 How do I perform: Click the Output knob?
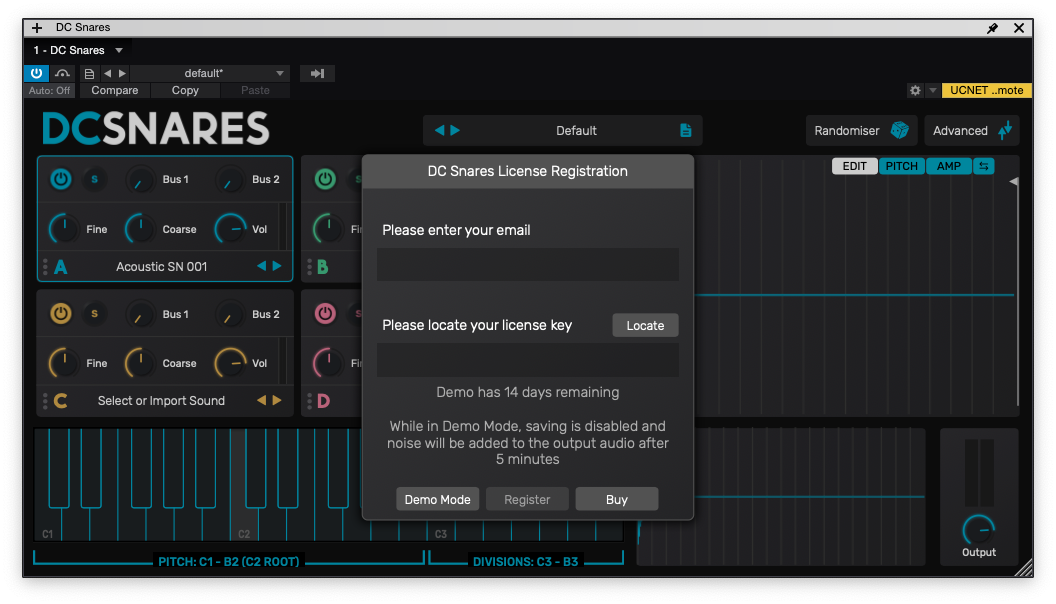click(x=979, y=531)
